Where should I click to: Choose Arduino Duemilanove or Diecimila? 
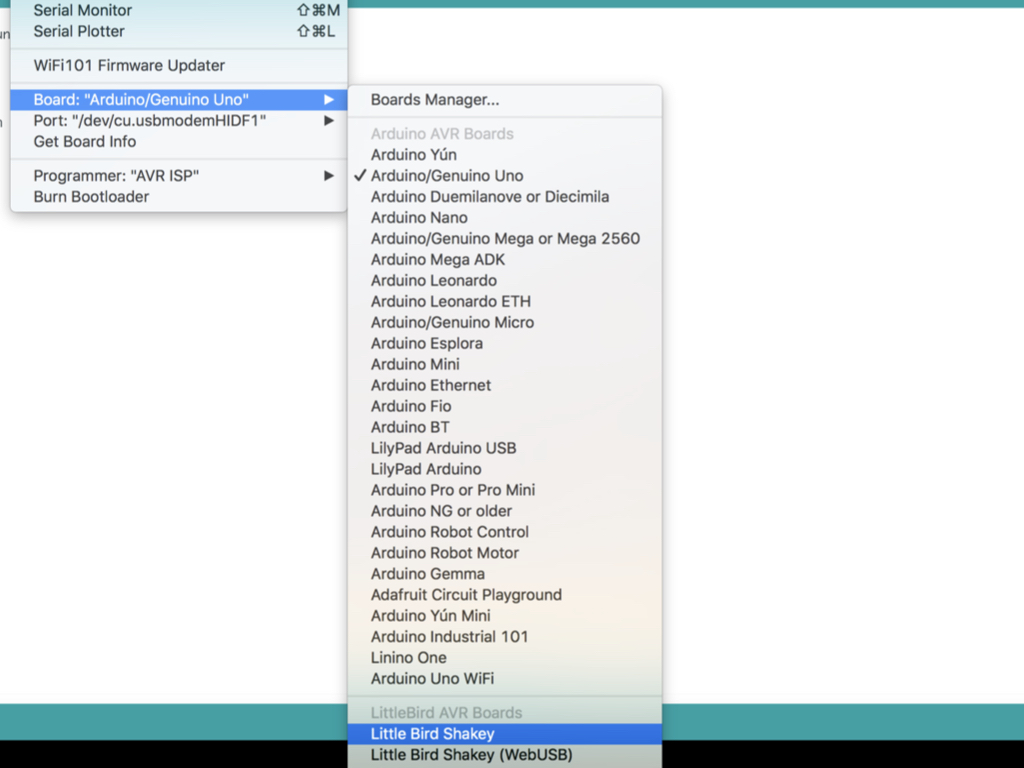coord(505,196)
